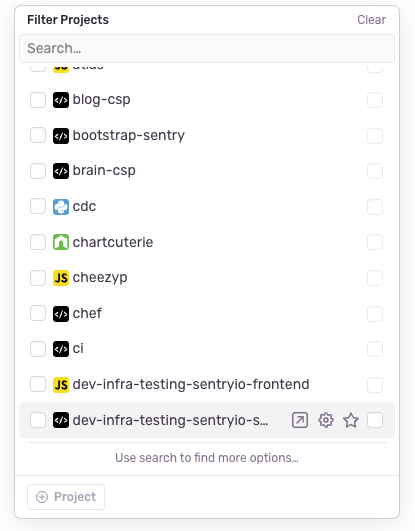Tick the left checkbox for brain-csp
This screenshot has width=415, height=531.
(x=38, y=171)
